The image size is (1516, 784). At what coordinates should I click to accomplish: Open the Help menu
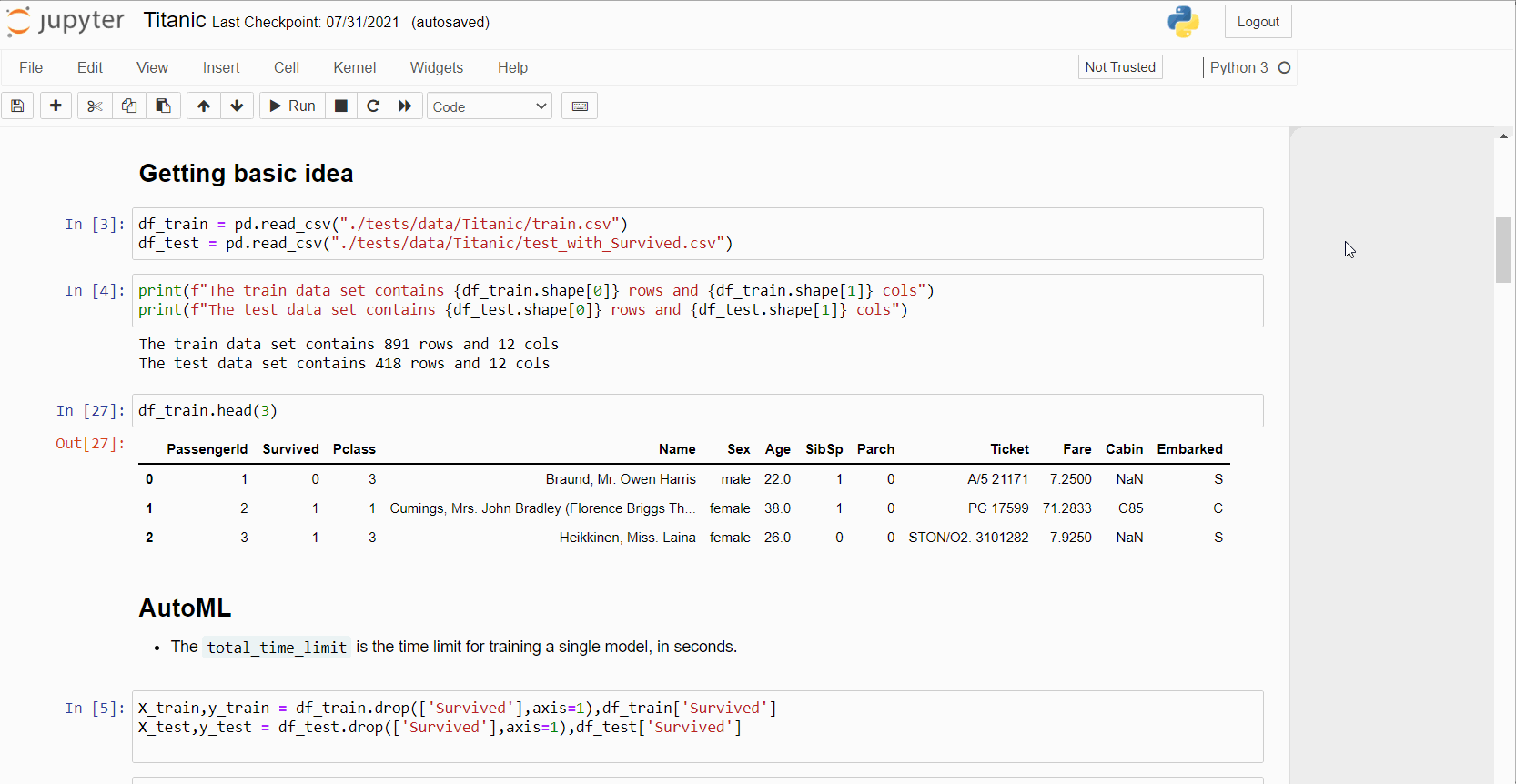coord(512,68)
